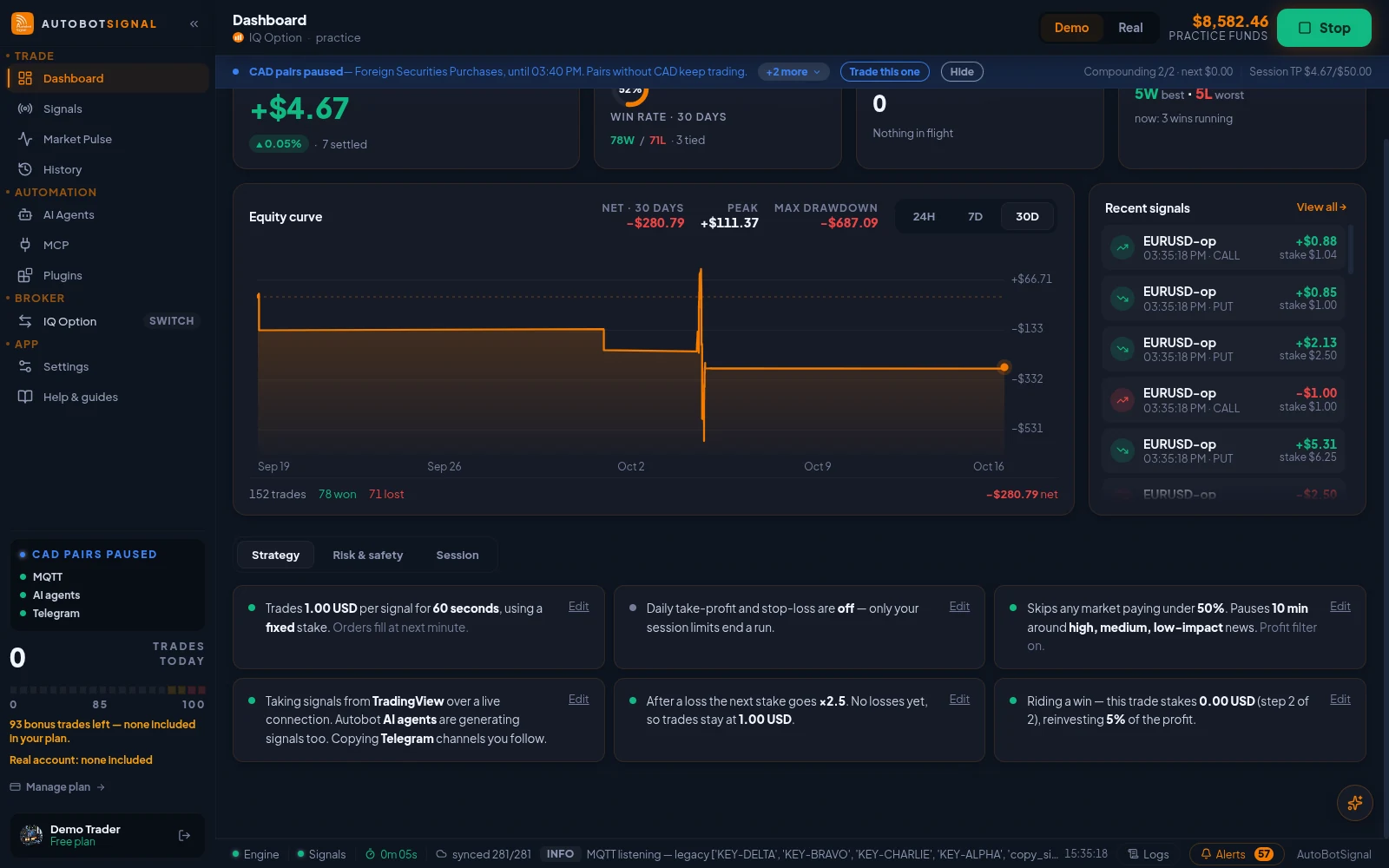The height and width of the screenshot is (868, 1389).
Task: Expand the +2 more notices dropdown
Action: pos(793,72)
